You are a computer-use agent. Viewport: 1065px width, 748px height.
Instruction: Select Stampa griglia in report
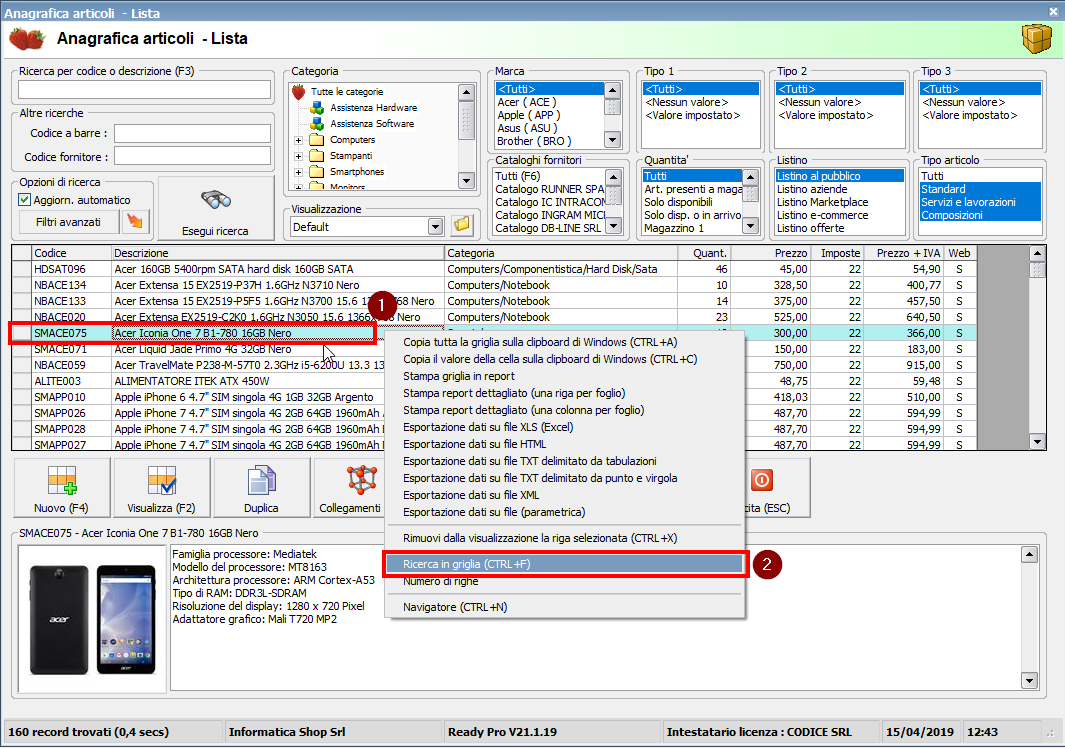(459, 376)
